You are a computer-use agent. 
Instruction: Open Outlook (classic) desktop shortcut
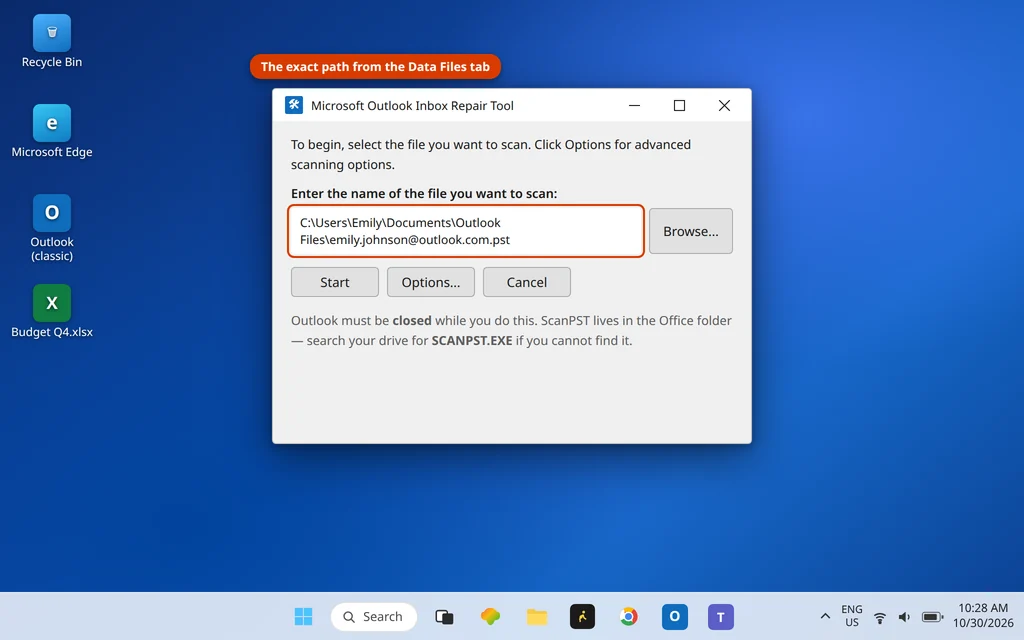pos(52,228)
